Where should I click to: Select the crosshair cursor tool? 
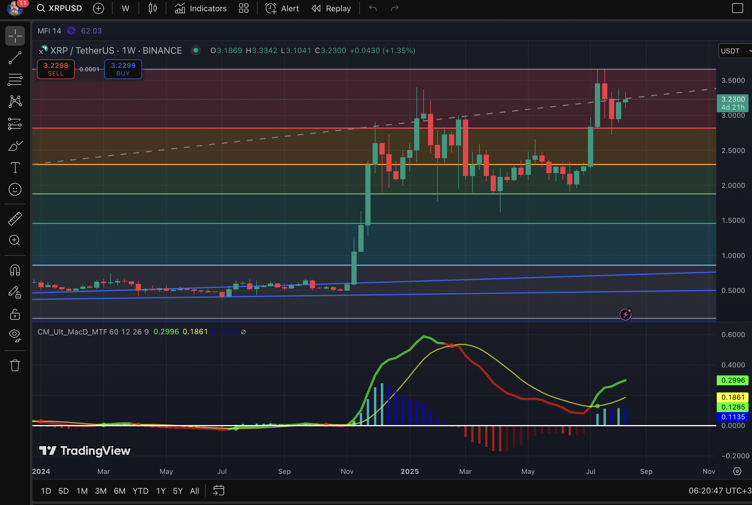(15, 36)
